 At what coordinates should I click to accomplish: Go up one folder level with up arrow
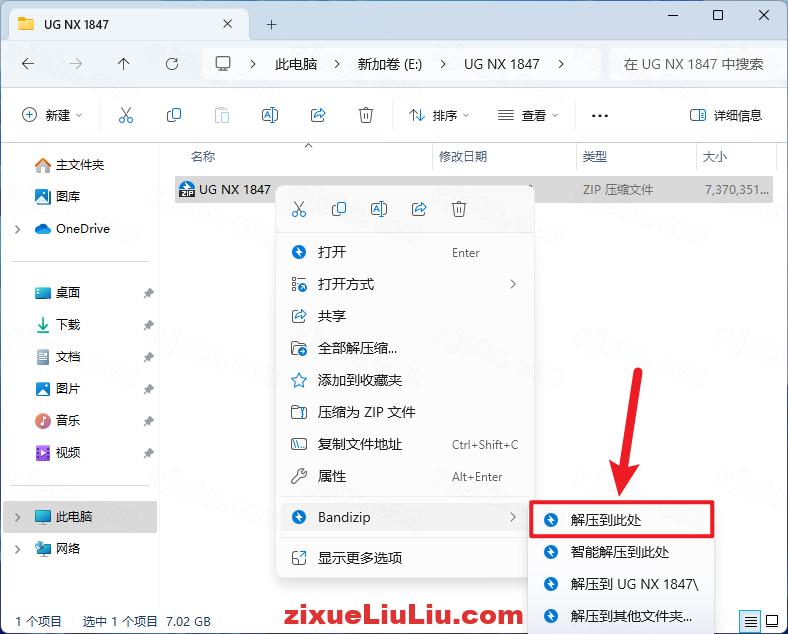pyautogui.click(x=124, y=64)
